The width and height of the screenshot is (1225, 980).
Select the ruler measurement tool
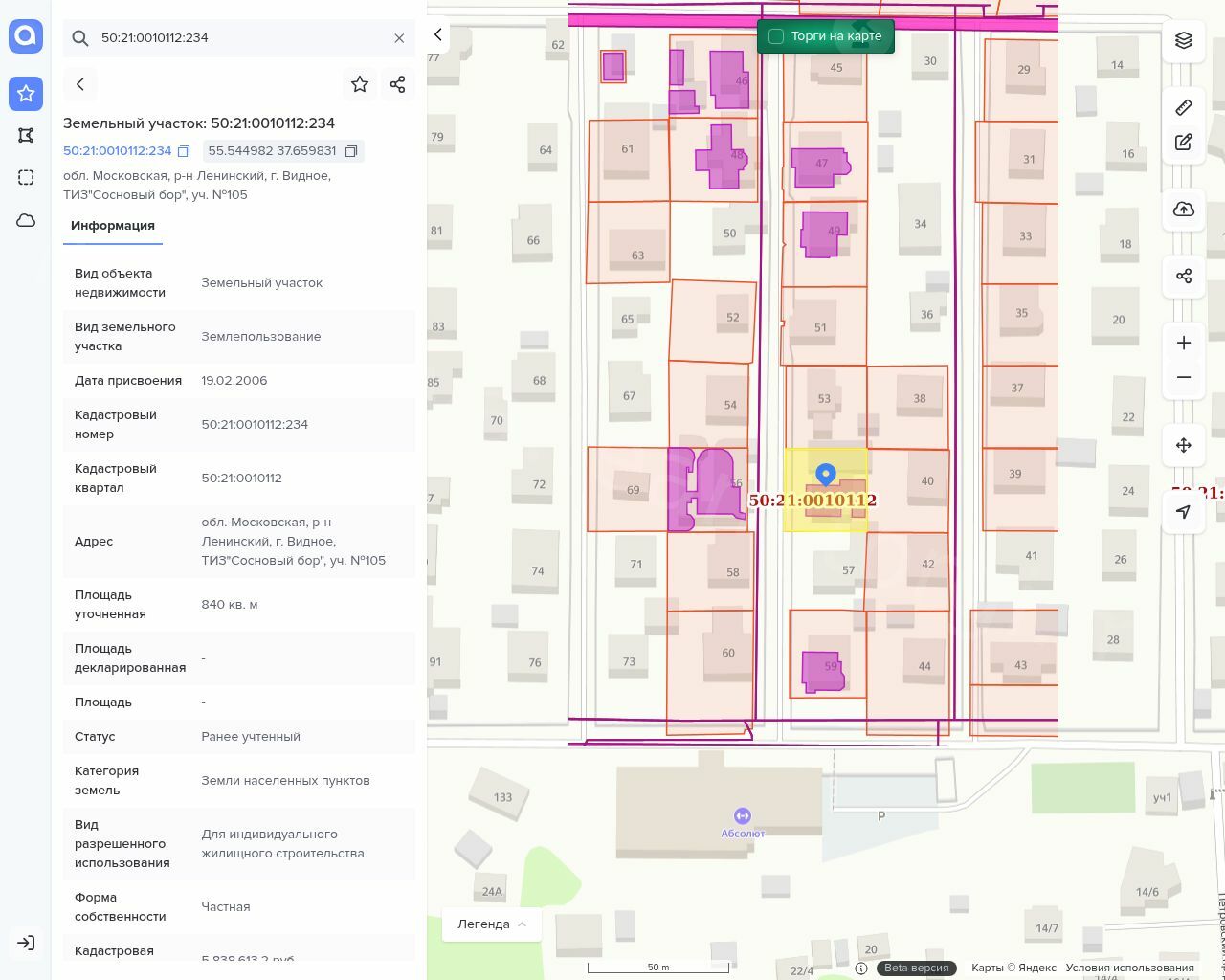tap(1184, 107)
